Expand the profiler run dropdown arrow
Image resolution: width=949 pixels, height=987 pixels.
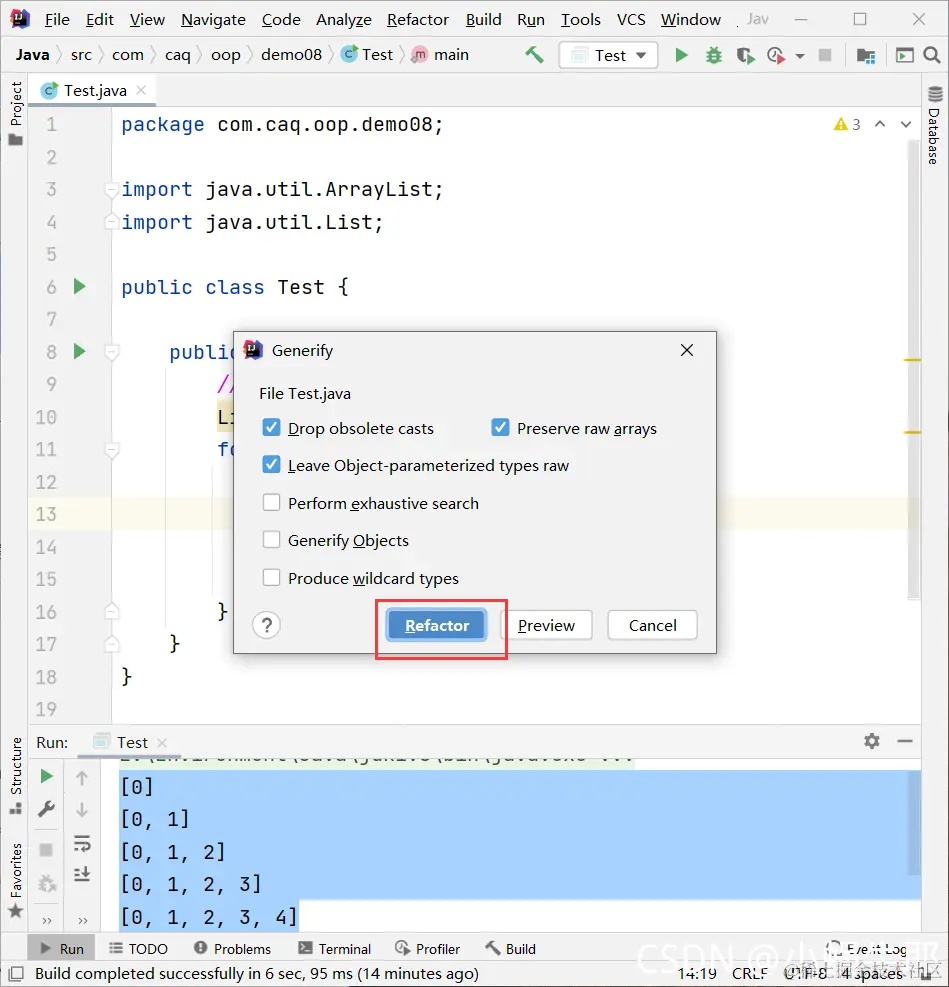[800, 56]
